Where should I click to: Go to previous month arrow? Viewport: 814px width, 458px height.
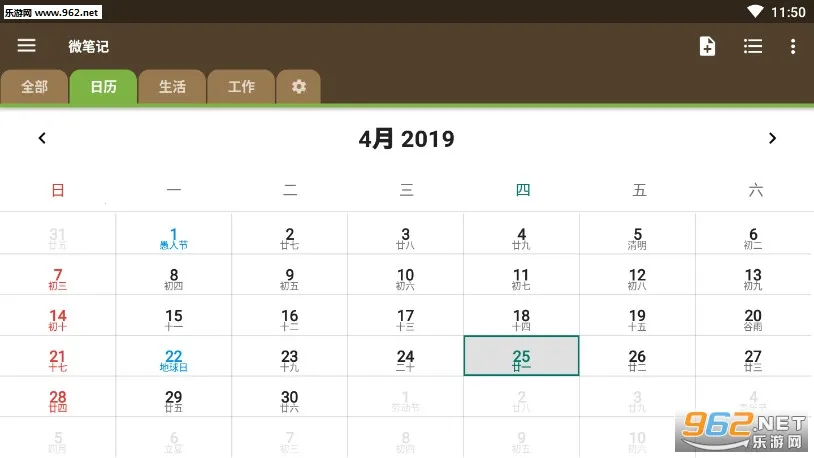click(x=42, y=138)
